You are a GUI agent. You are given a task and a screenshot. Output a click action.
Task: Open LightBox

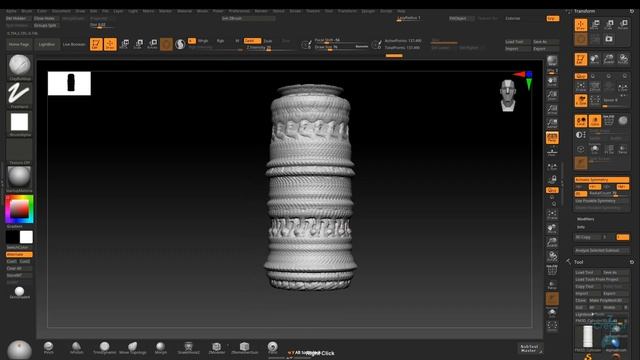tap(47, 44)
